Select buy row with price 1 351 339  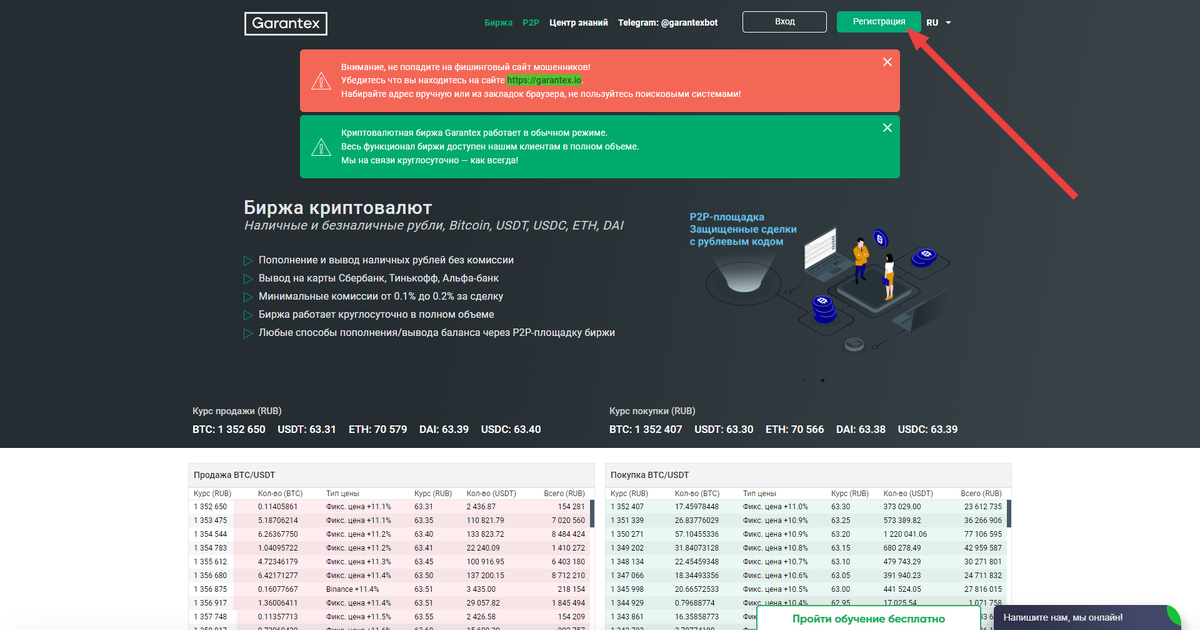[807, 521]
